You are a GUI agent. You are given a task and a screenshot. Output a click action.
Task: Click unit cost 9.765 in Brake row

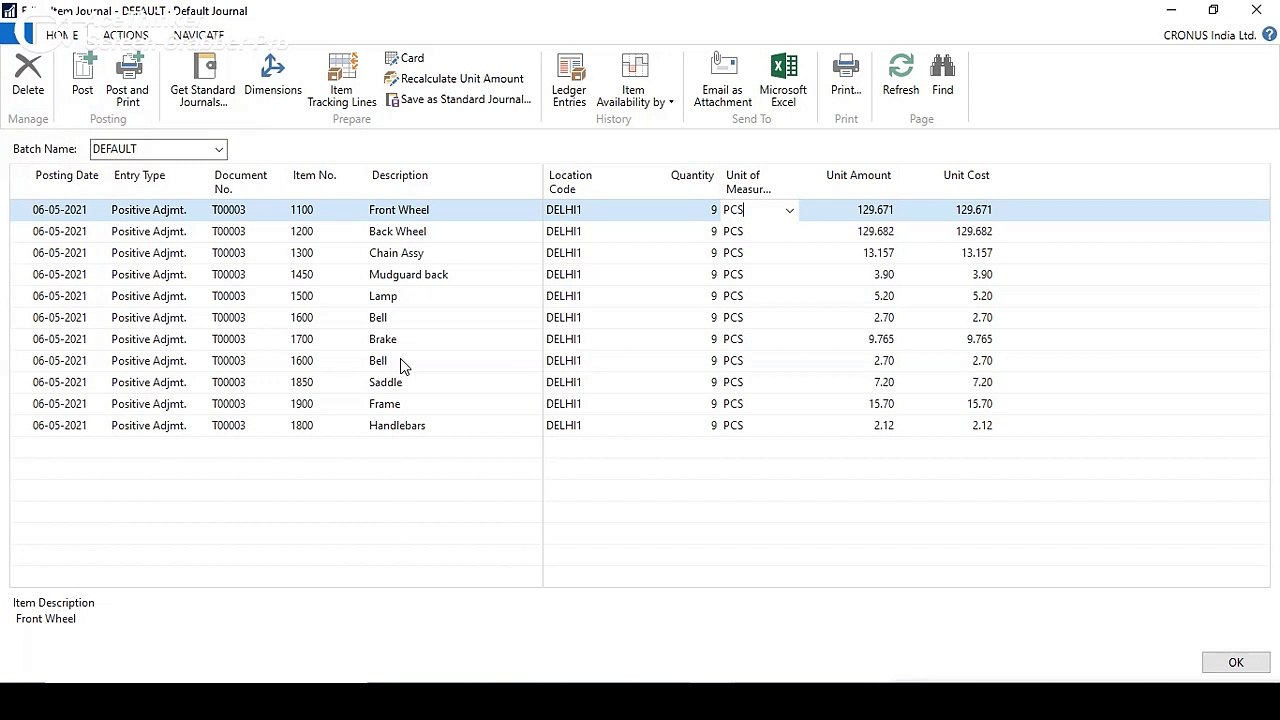click(979, 339)
